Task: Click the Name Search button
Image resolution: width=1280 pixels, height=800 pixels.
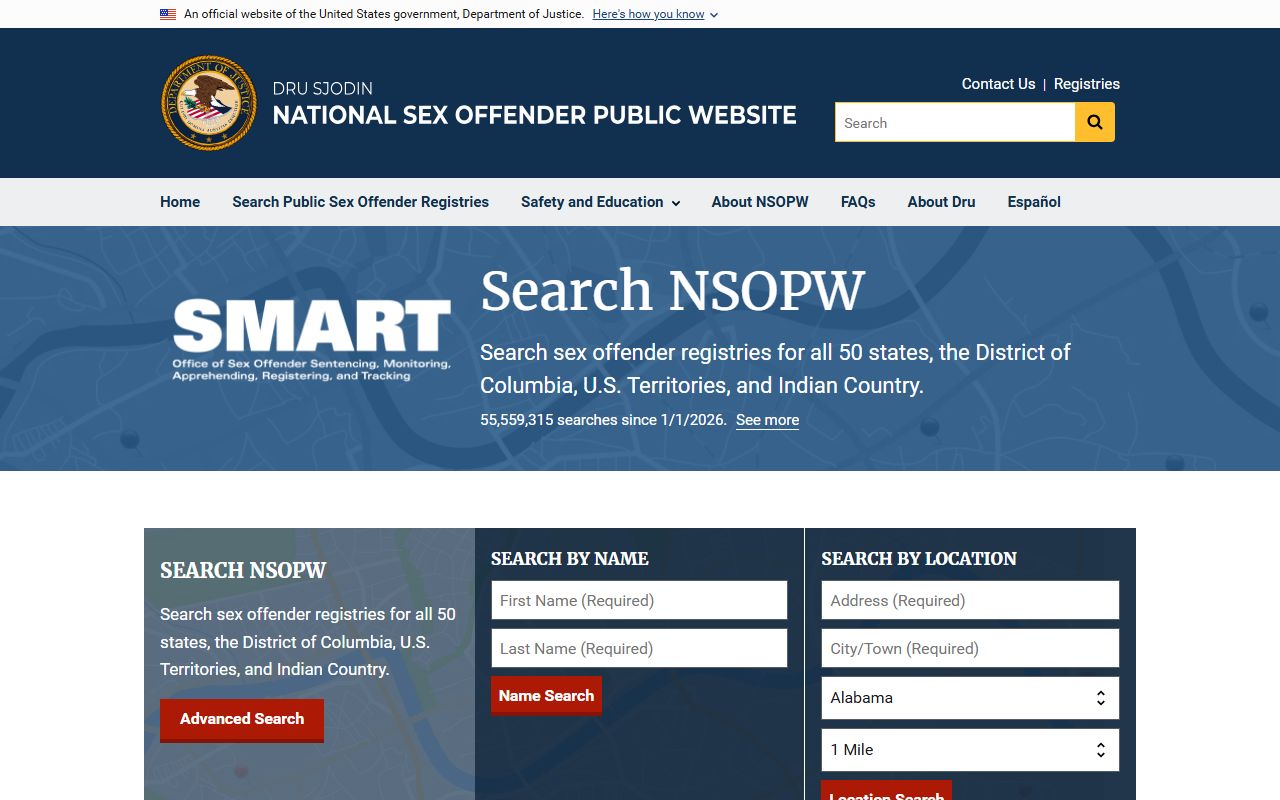Action: (x=546, y=696)
